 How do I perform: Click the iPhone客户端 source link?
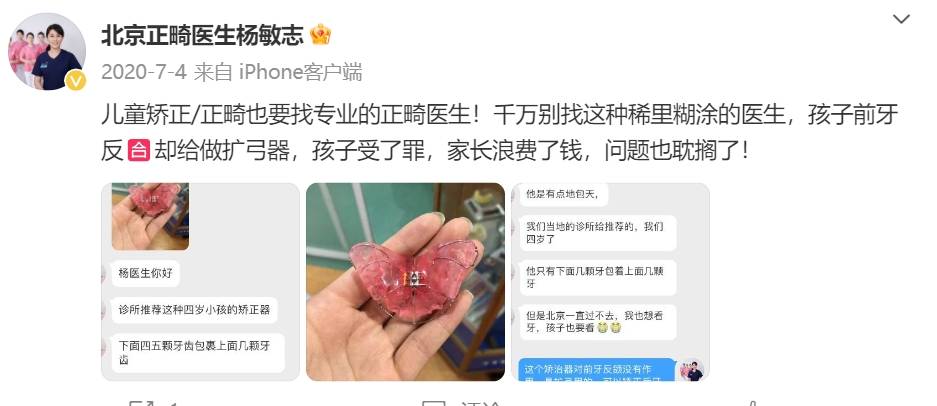pyautogui.click(x=301, y=72)
